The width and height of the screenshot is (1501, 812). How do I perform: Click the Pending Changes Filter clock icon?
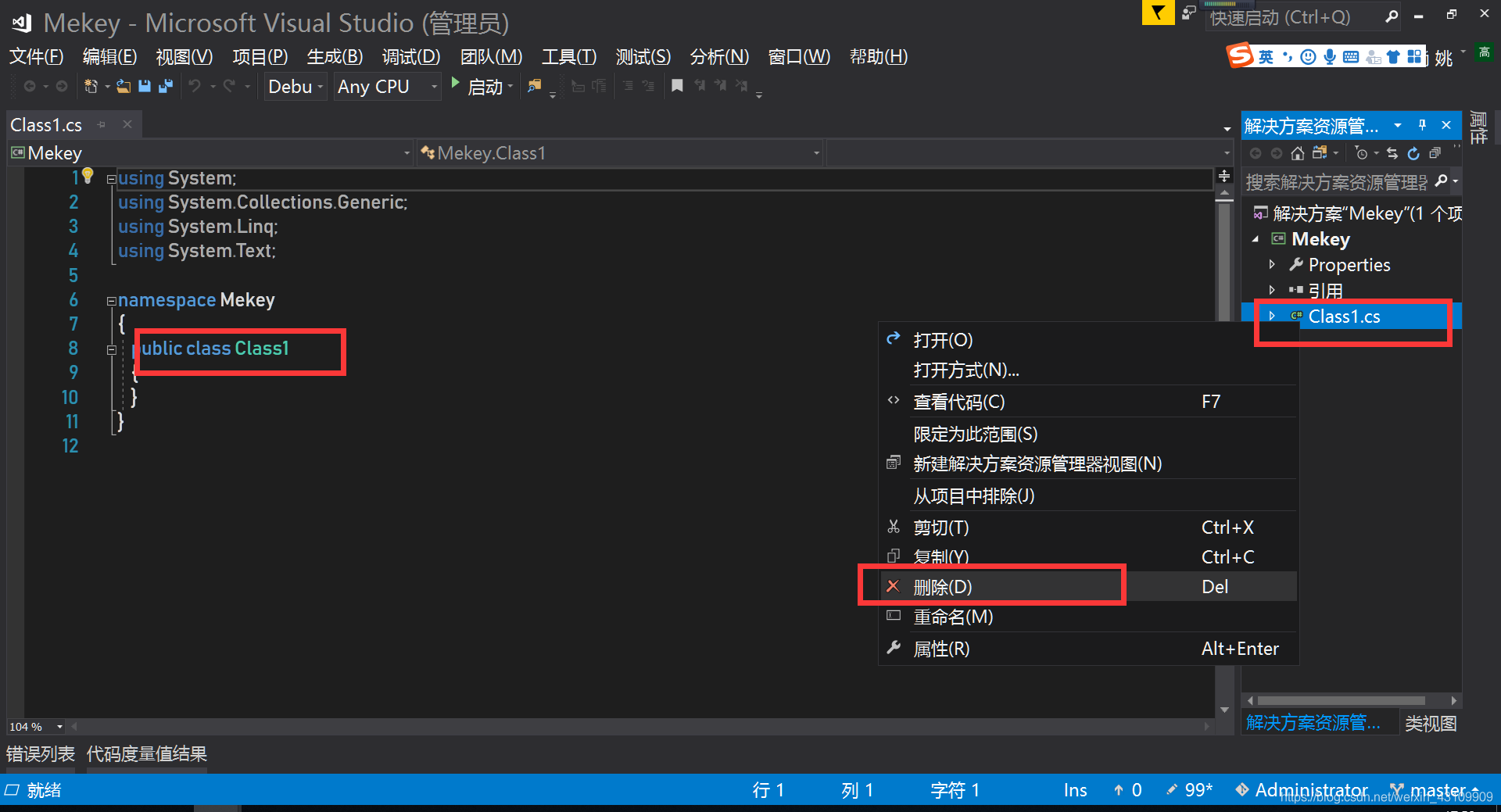point(1361,153)
